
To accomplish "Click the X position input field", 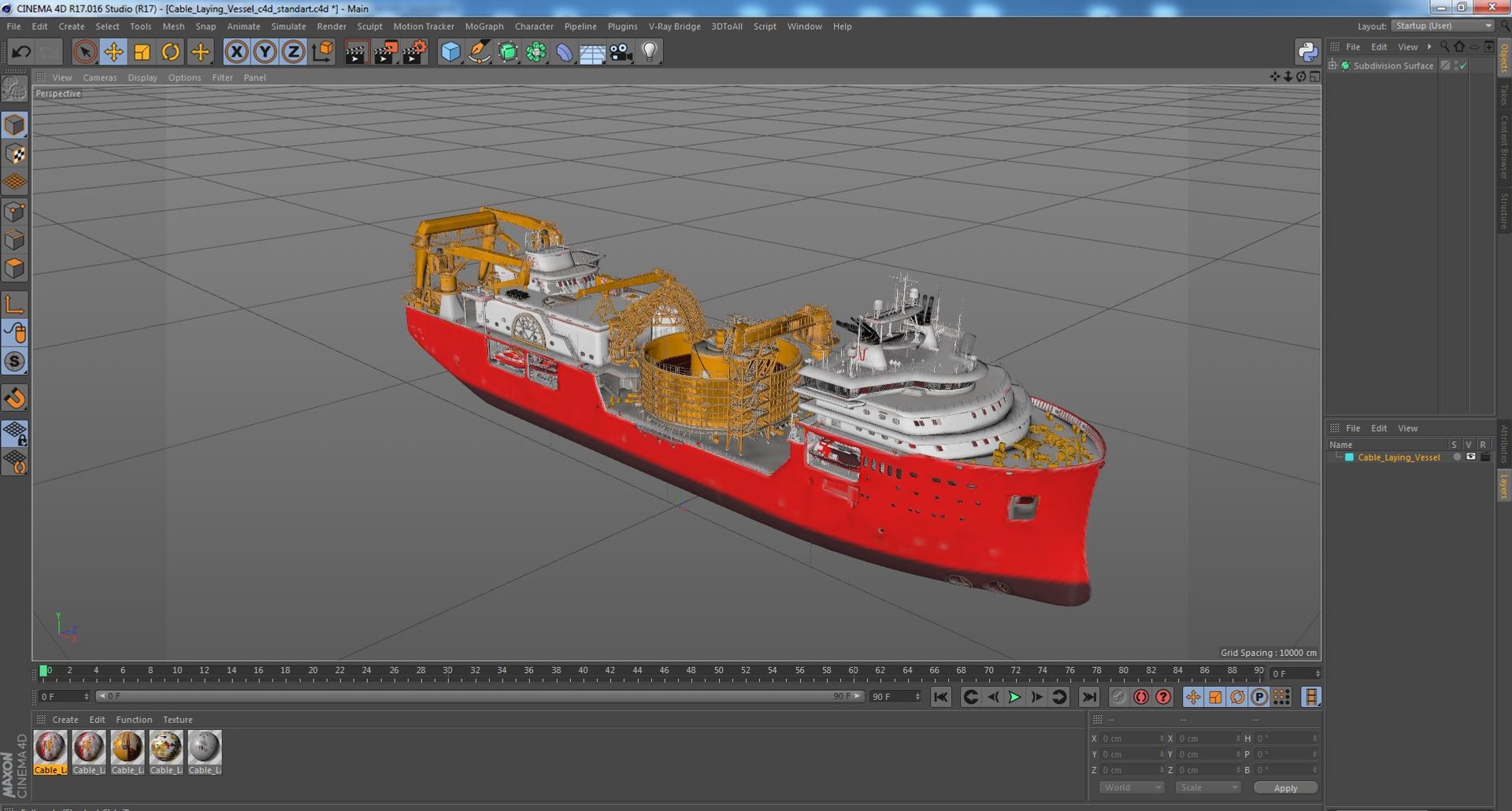I will pyautogui.click(x=1132, y=739).
